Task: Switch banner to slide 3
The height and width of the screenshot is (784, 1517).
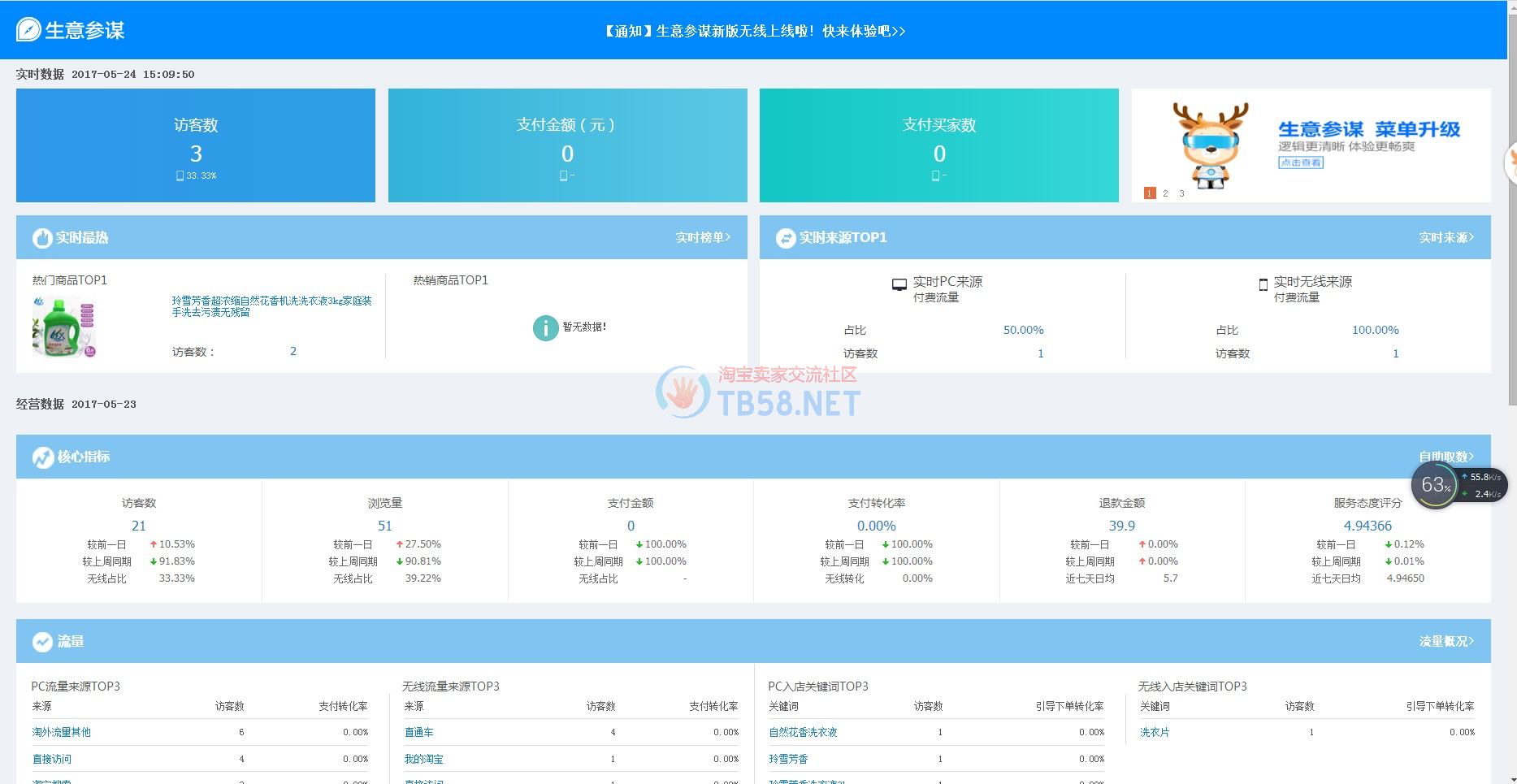Action: pyautogui.click(x=1181, y=193)
